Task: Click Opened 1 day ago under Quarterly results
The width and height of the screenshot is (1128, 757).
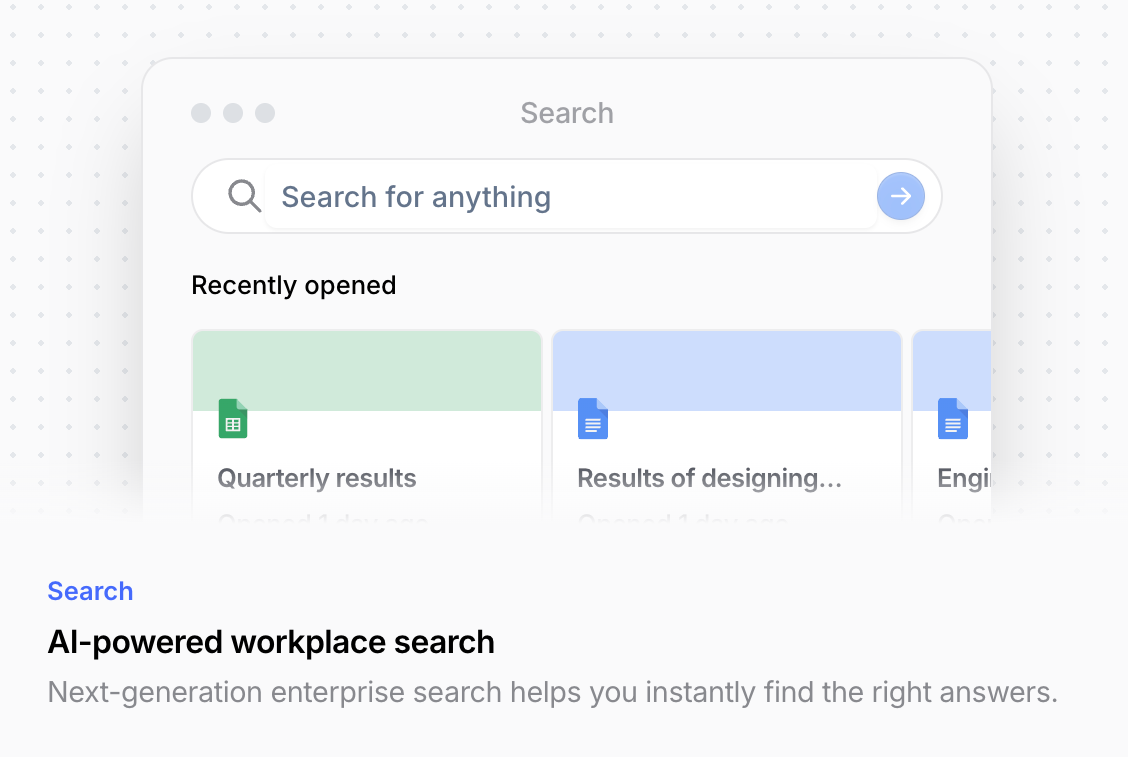Action: tap(310, 520)
